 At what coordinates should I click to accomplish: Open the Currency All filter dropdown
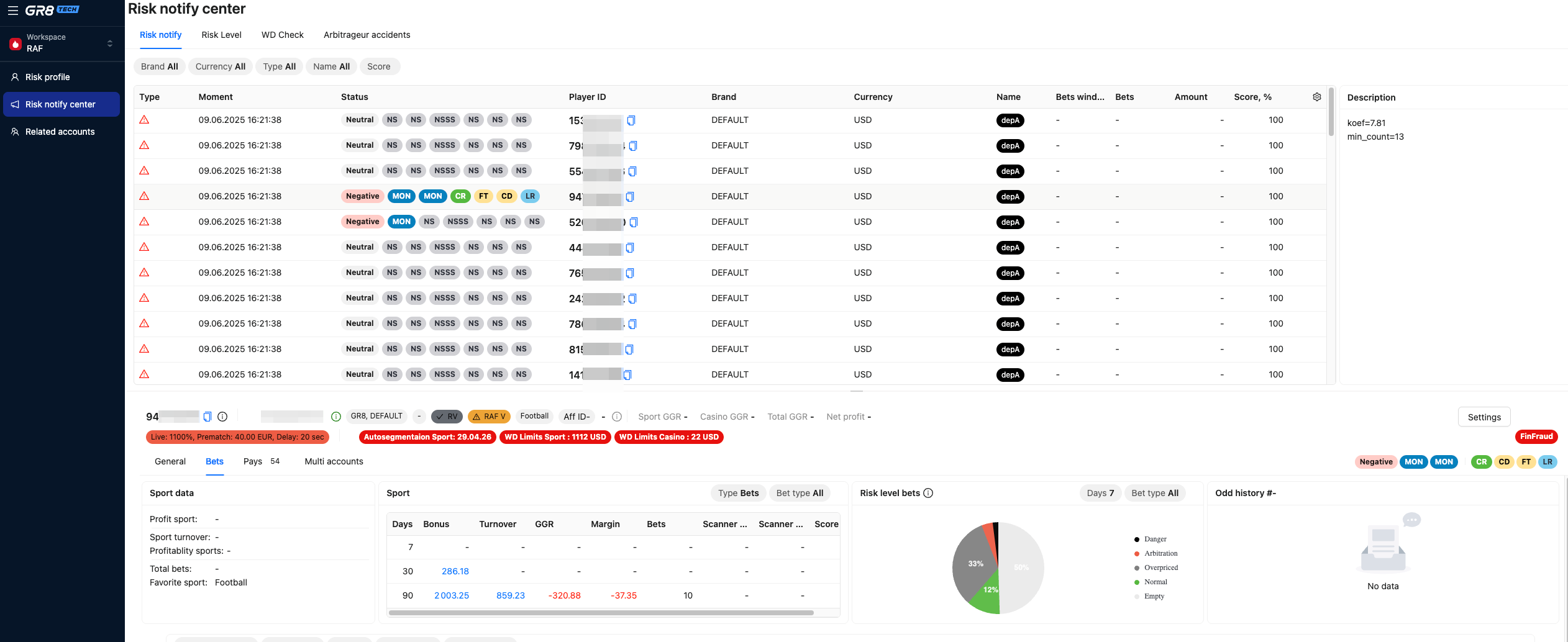pos(220,66)
